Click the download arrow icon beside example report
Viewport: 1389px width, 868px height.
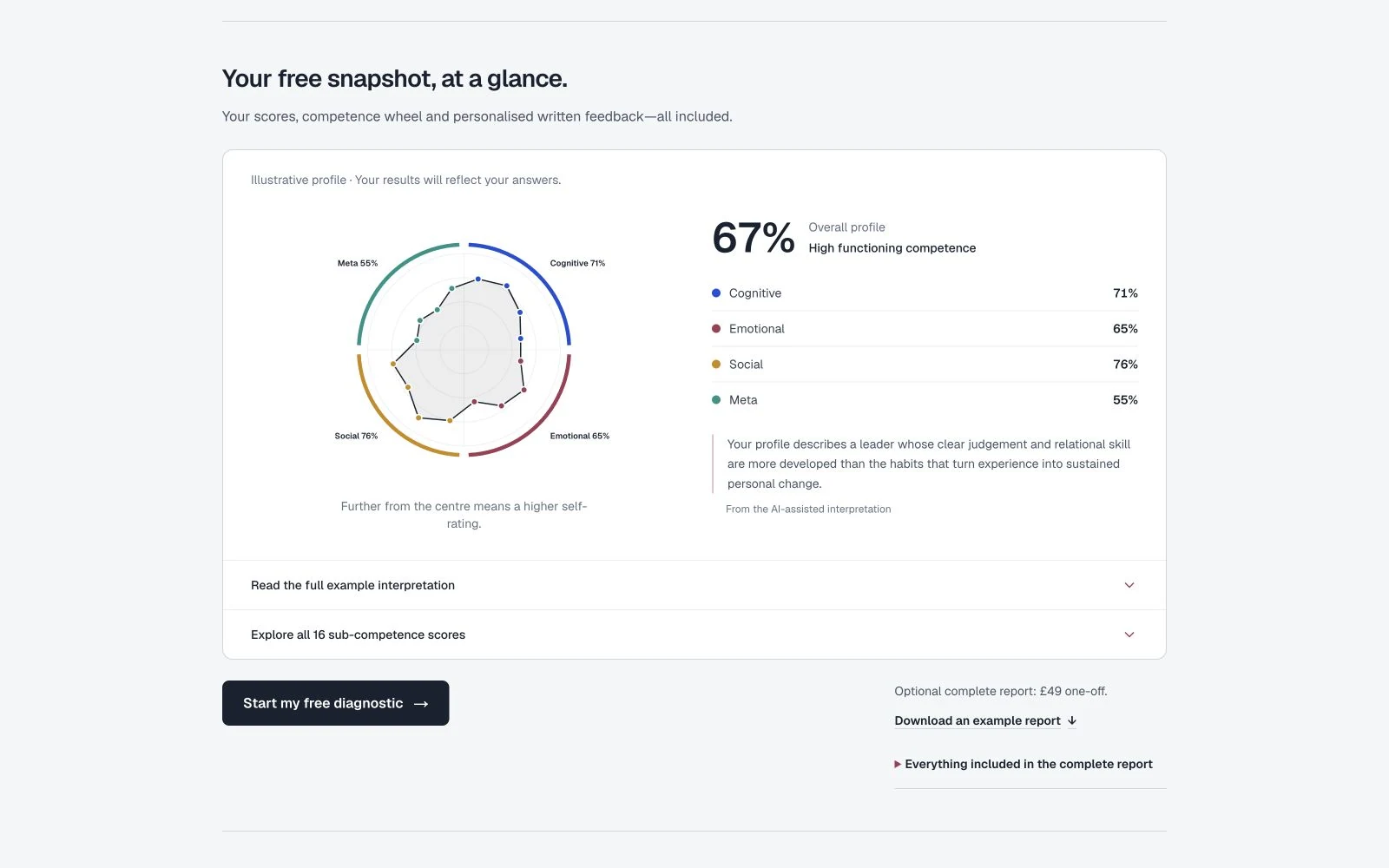[1072, 720]
